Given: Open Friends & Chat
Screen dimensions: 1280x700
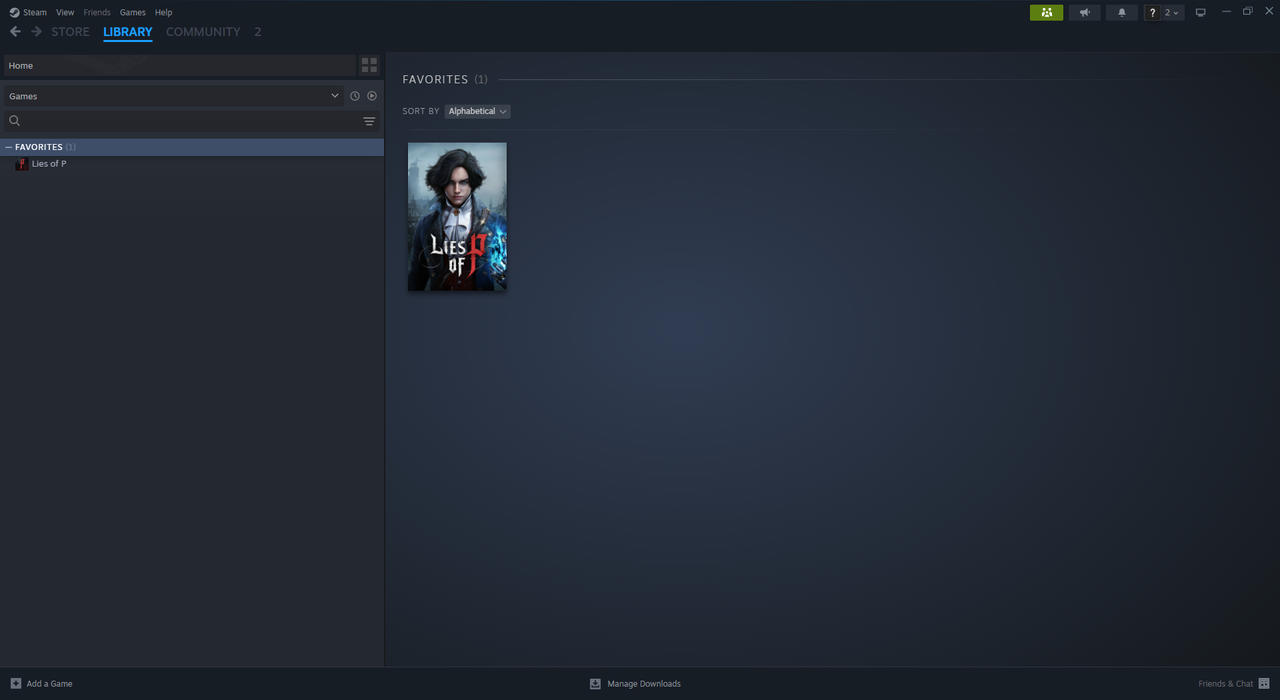Looking at the screenshot, I should point(1225,684).
